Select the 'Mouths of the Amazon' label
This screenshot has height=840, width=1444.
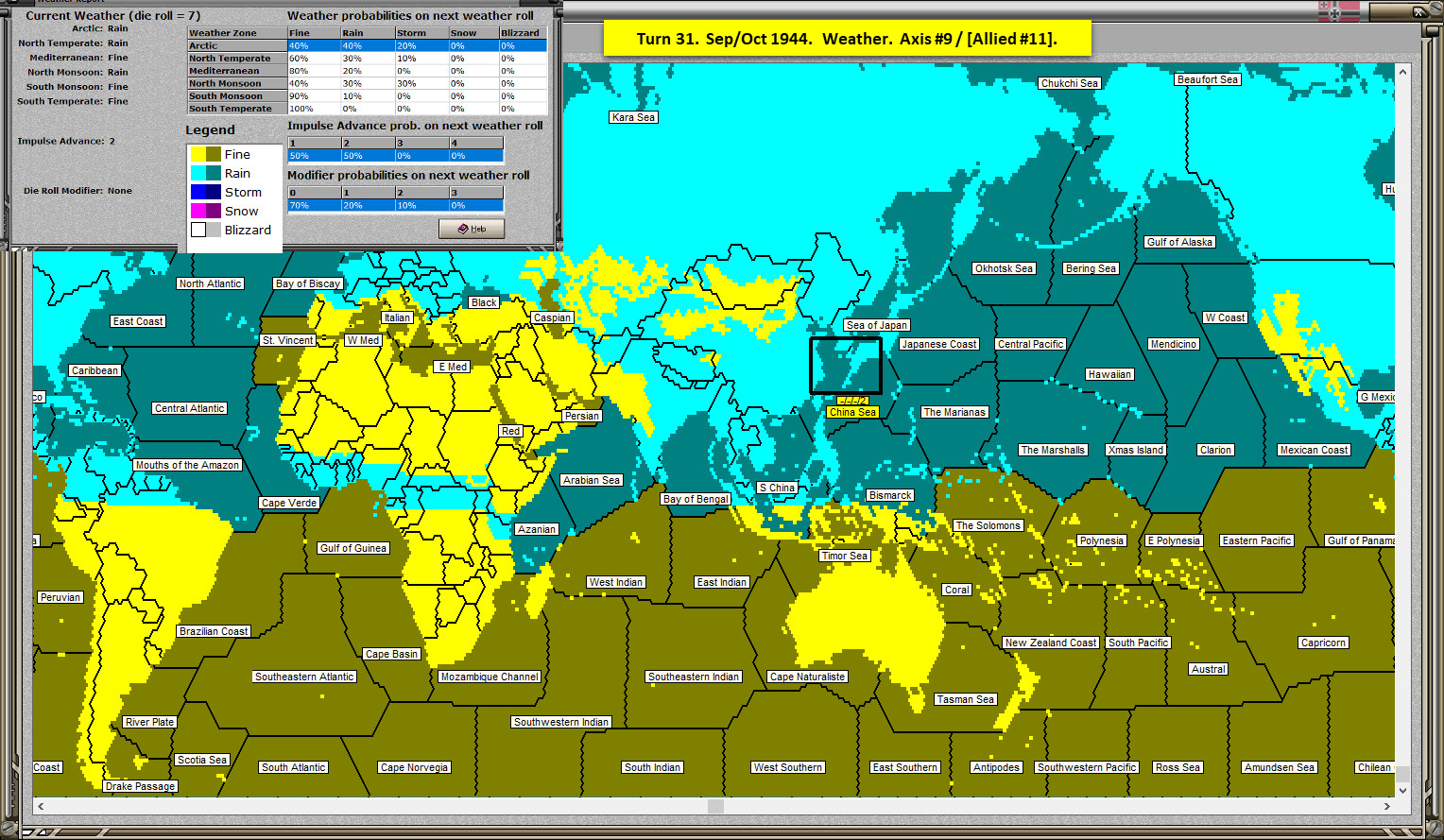click(x=187, y=465)
